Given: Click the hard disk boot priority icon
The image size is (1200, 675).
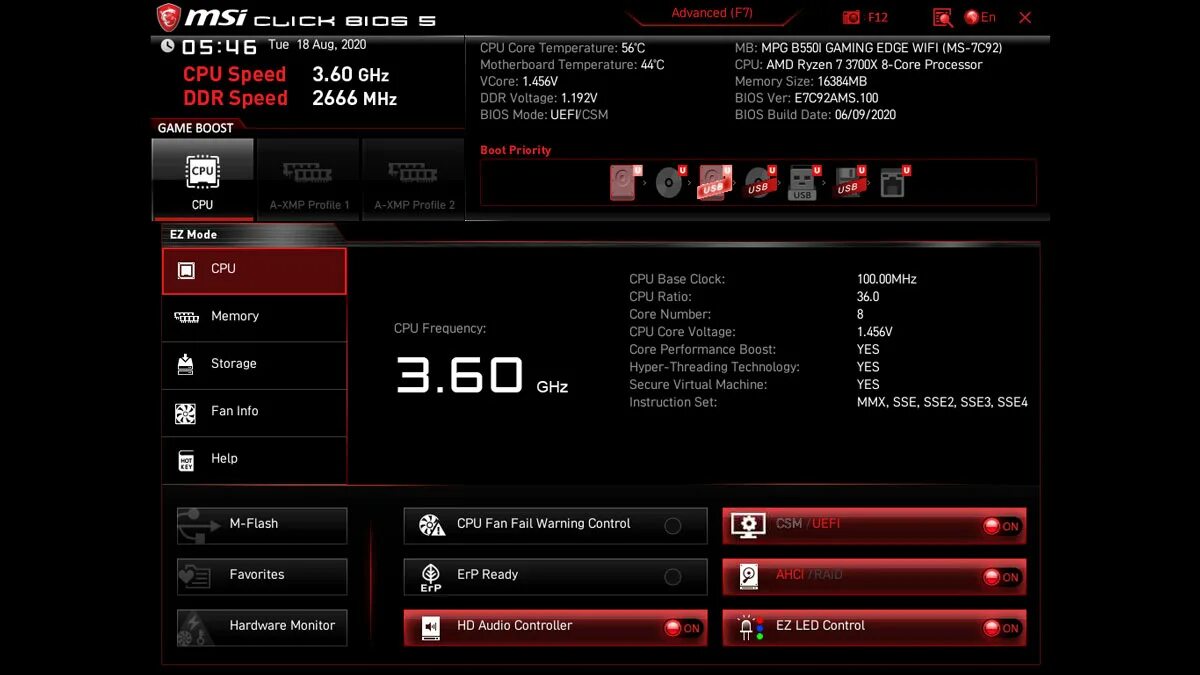Looking at the screenshot, I should pyautogui.click(x=624, y=183).
